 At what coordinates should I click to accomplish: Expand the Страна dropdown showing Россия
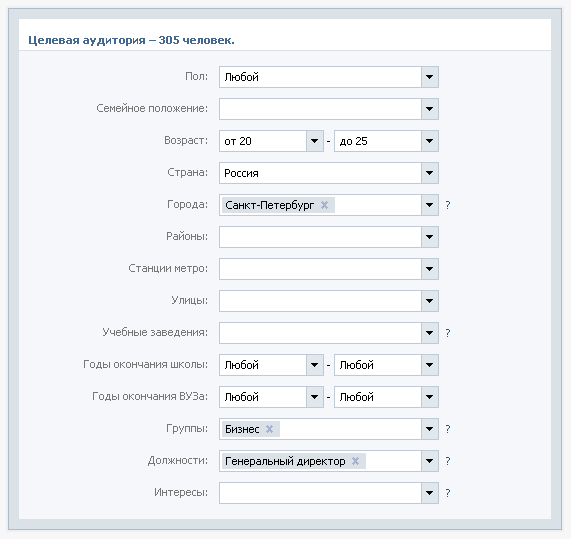pyautogui.click(x=430, y=173)
